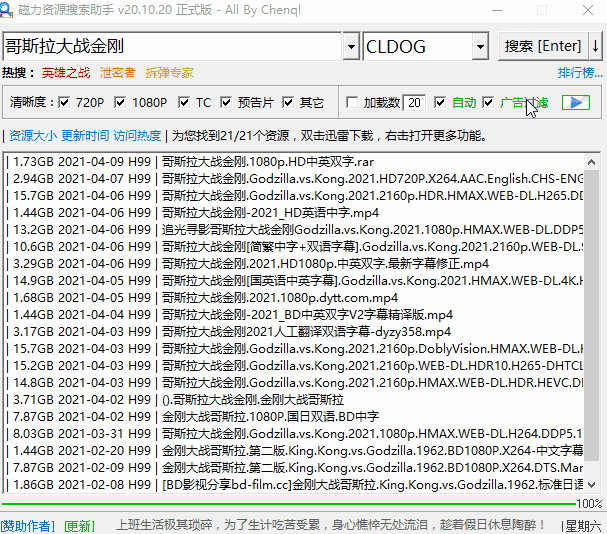Click the vertical scrollbar thumb of results

tap(592, 315)
